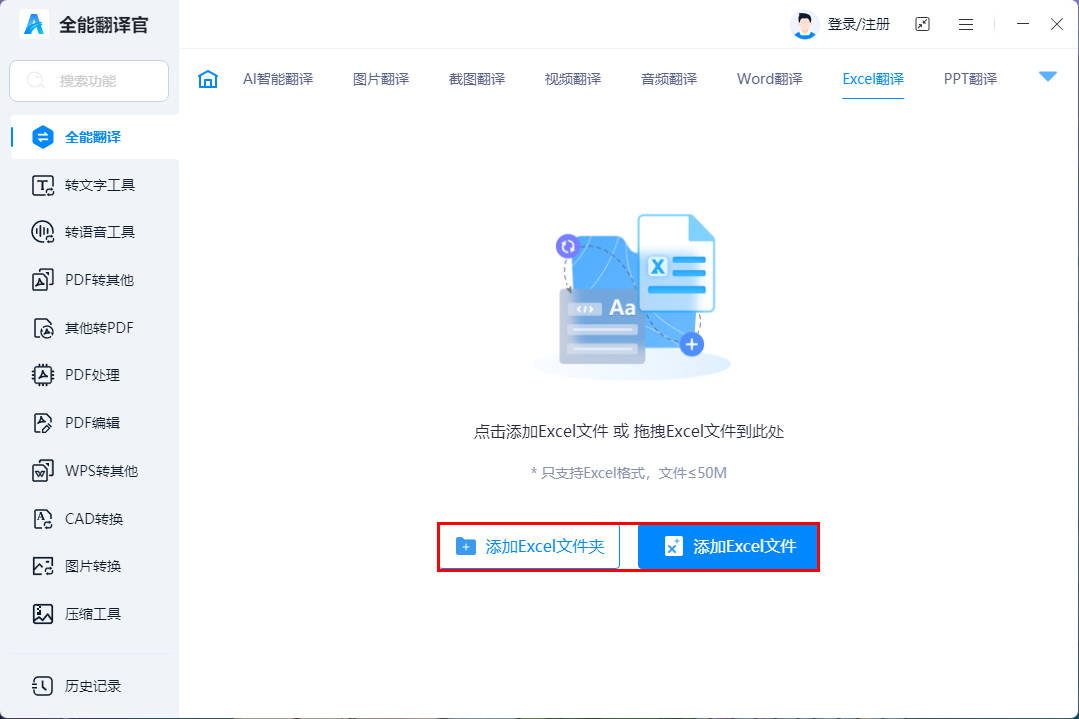Switch to 音频翻译 tab
The image size is (1079, 719).
(669, 79)
